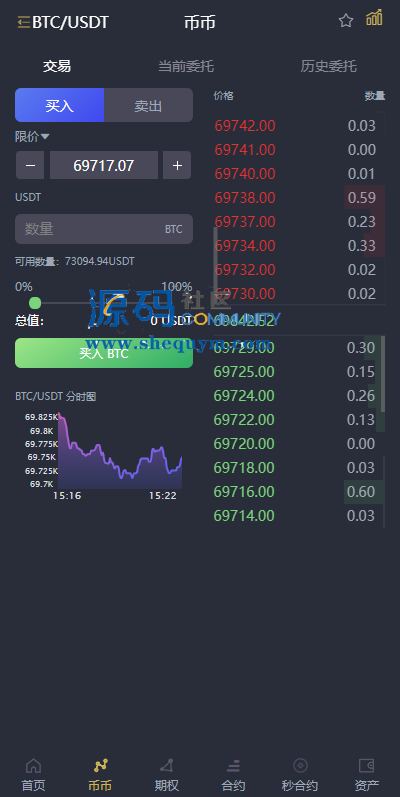Click the green 买入 BTC button
This screenshot has width=400, height=797.
(x=104, y=353)
